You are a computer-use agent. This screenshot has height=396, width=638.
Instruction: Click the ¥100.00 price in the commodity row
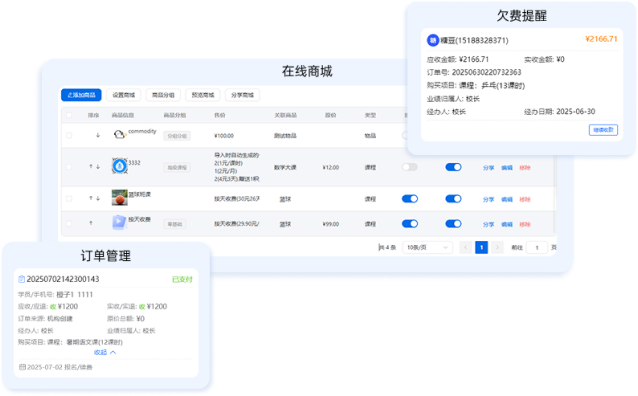(x=224, y=136)
